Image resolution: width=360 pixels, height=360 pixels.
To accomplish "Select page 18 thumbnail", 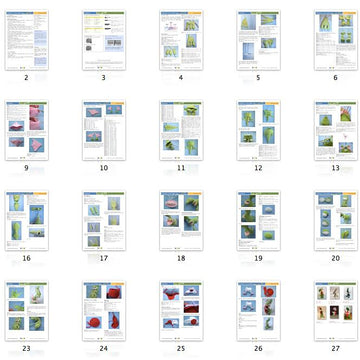I will [181, 221].
